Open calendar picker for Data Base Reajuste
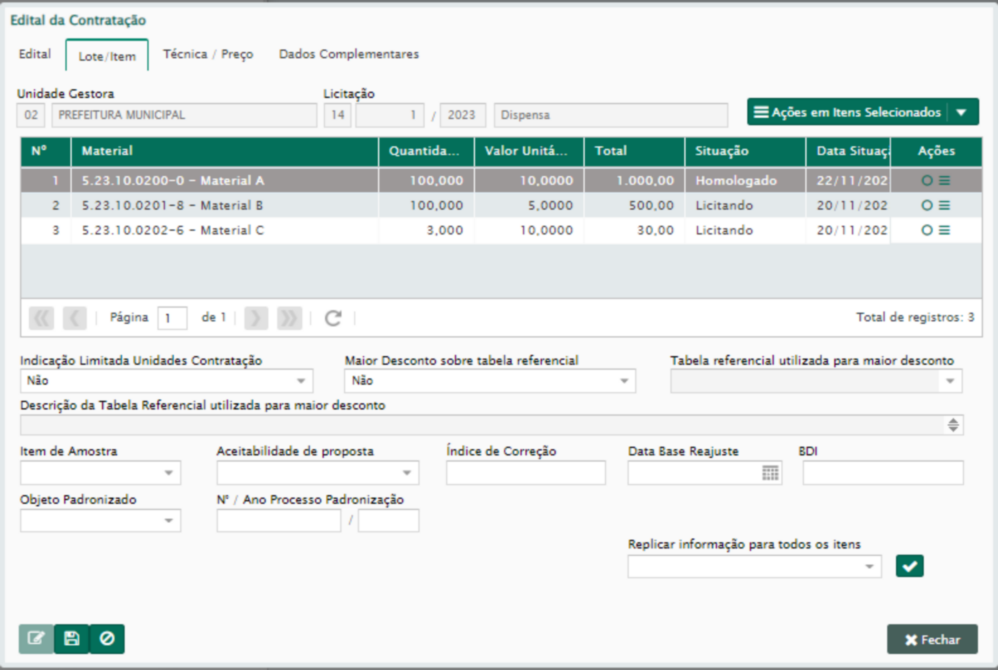998x670 pixels. 770,473
